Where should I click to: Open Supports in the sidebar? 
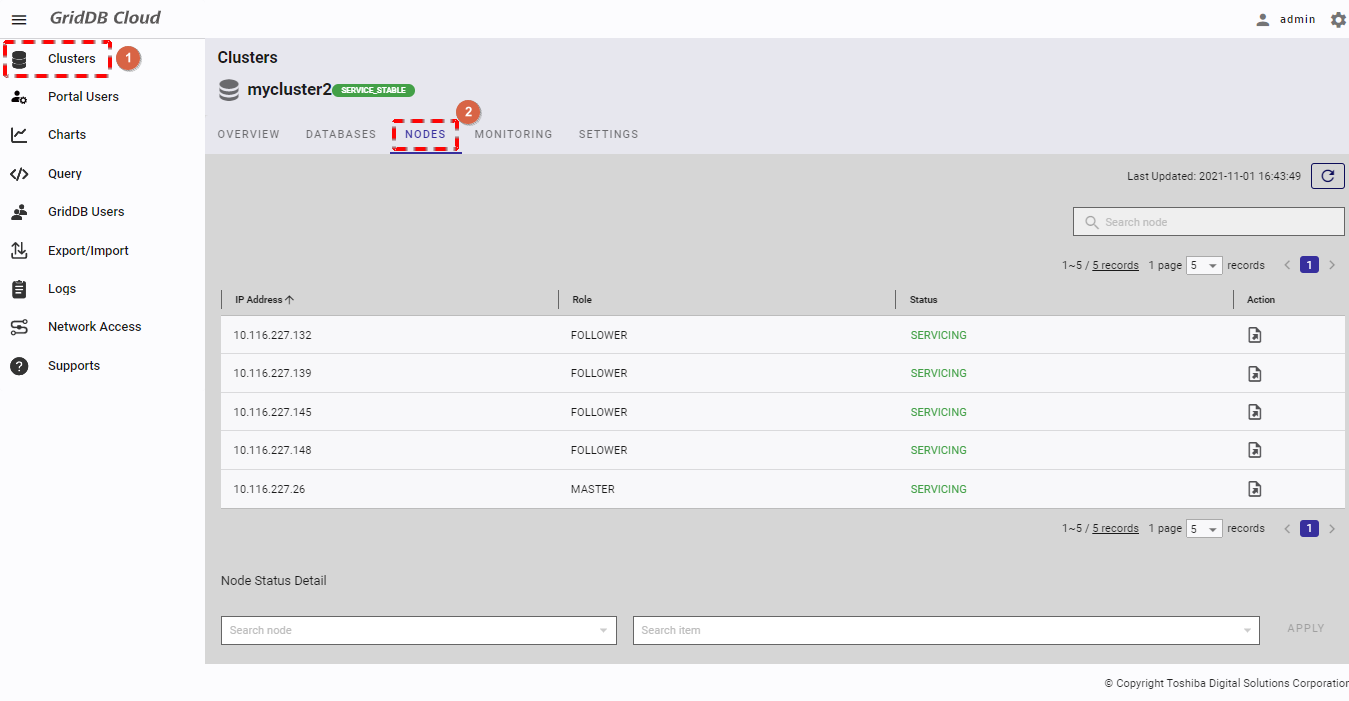click(74, 366)
